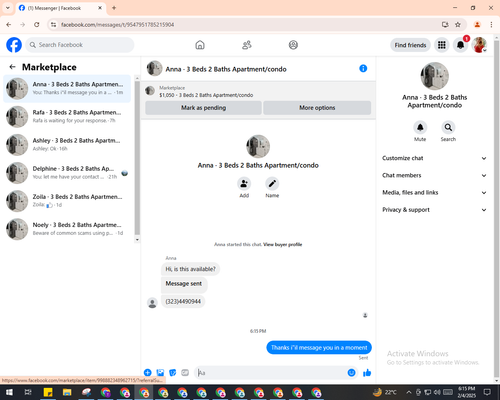Open more actions plus icon in composer

point(148,373)
